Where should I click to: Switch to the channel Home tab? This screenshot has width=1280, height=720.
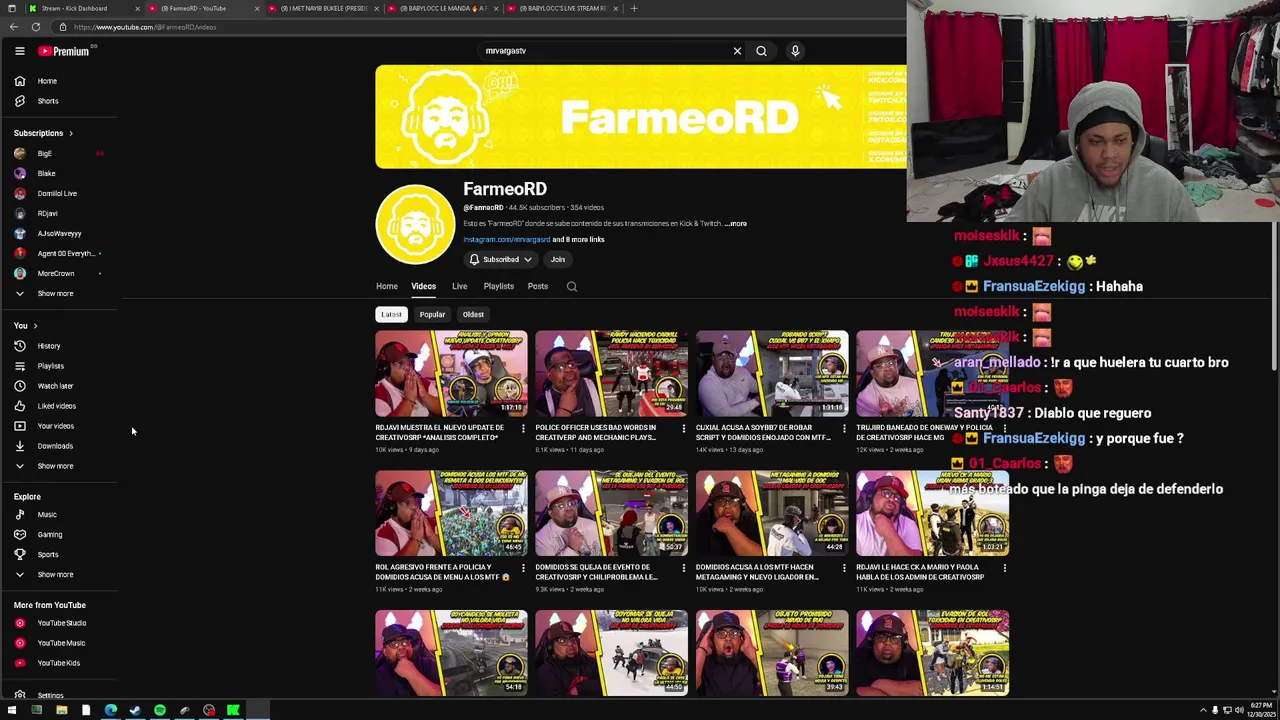387,287
